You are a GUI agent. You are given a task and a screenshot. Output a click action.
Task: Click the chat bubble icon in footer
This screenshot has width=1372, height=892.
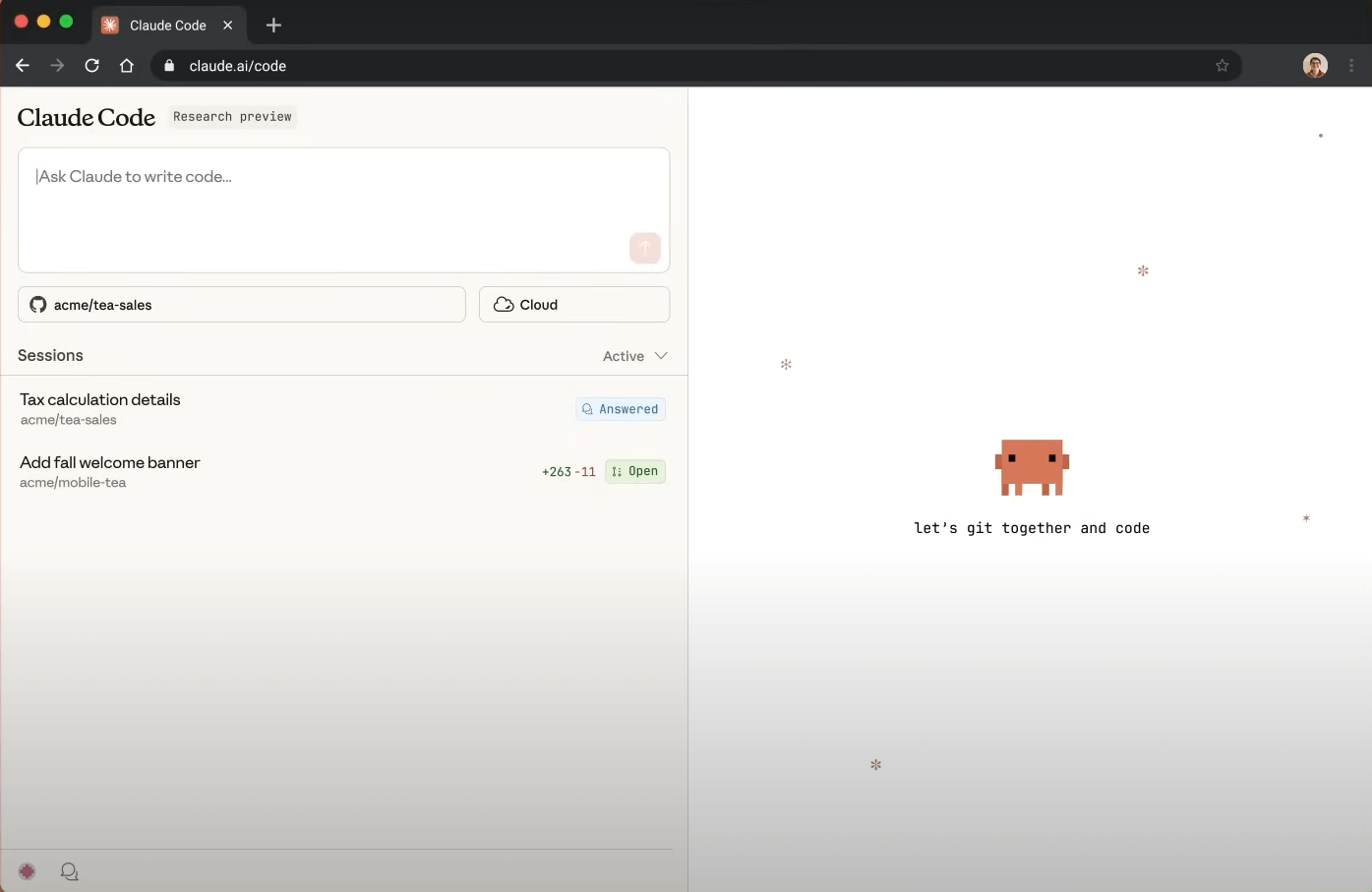coord(69,871)
